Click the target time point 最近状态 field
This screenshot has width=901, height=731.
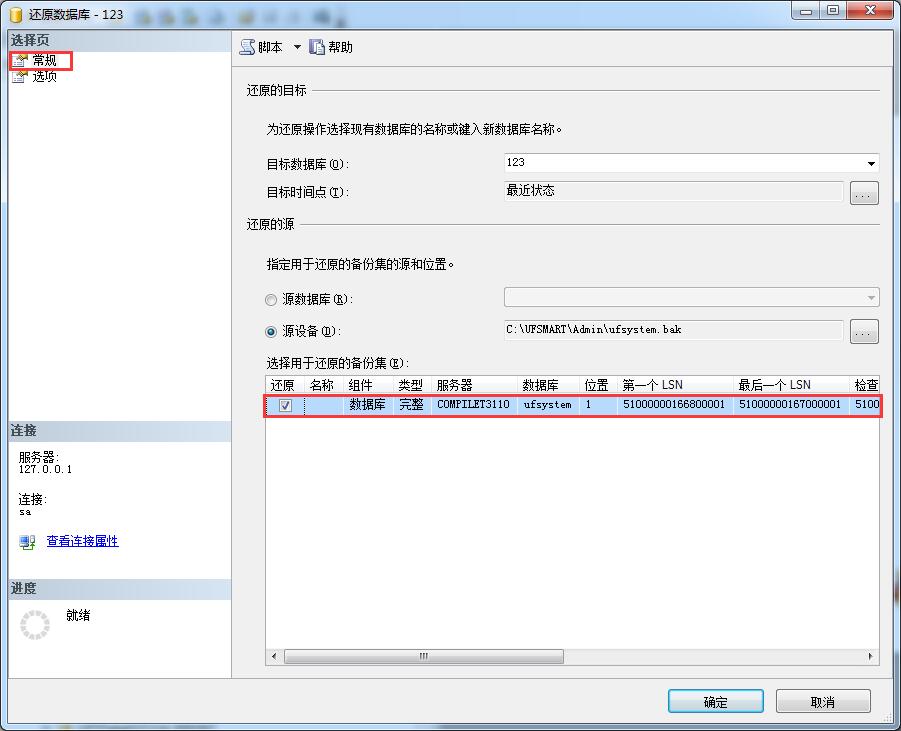[x=673, y=191]
